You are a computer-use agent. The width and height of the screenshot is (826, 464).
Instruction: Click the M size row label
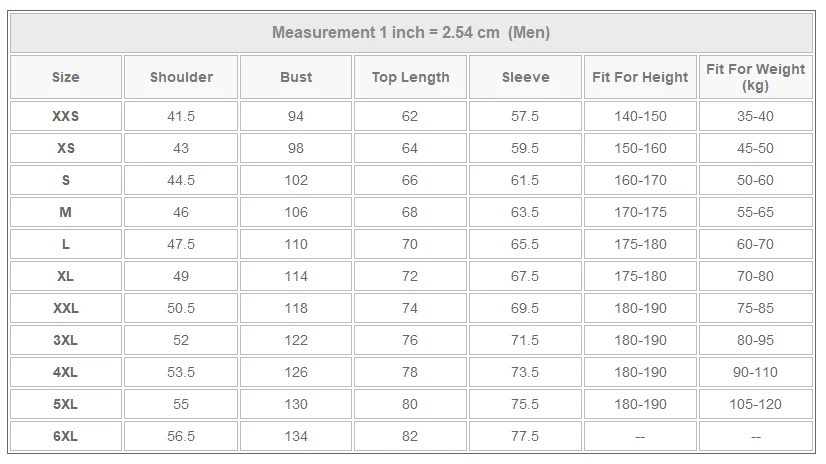click(x=66, y=212)
